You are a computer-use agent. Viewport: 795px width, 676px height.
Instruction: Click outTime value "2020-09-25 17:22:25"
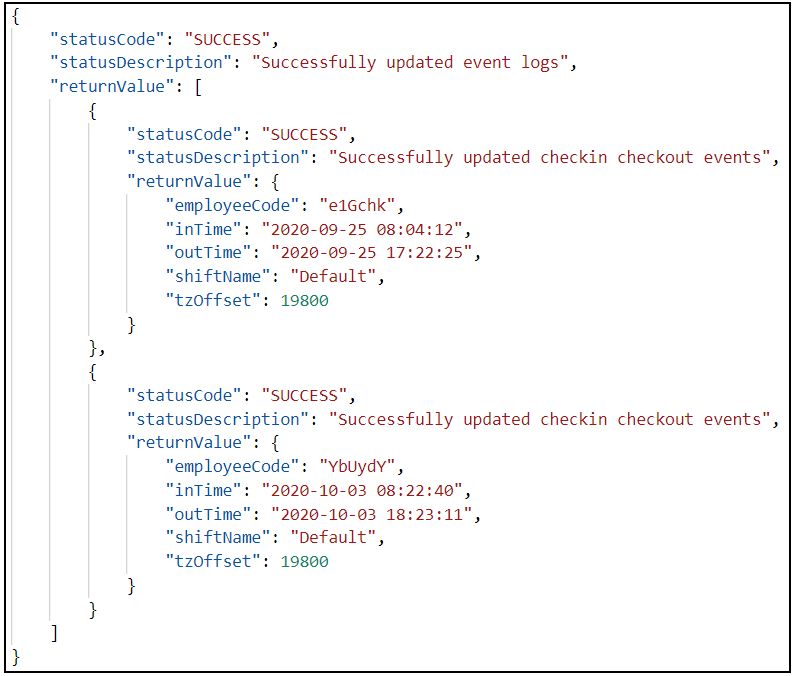pos(372,253)
